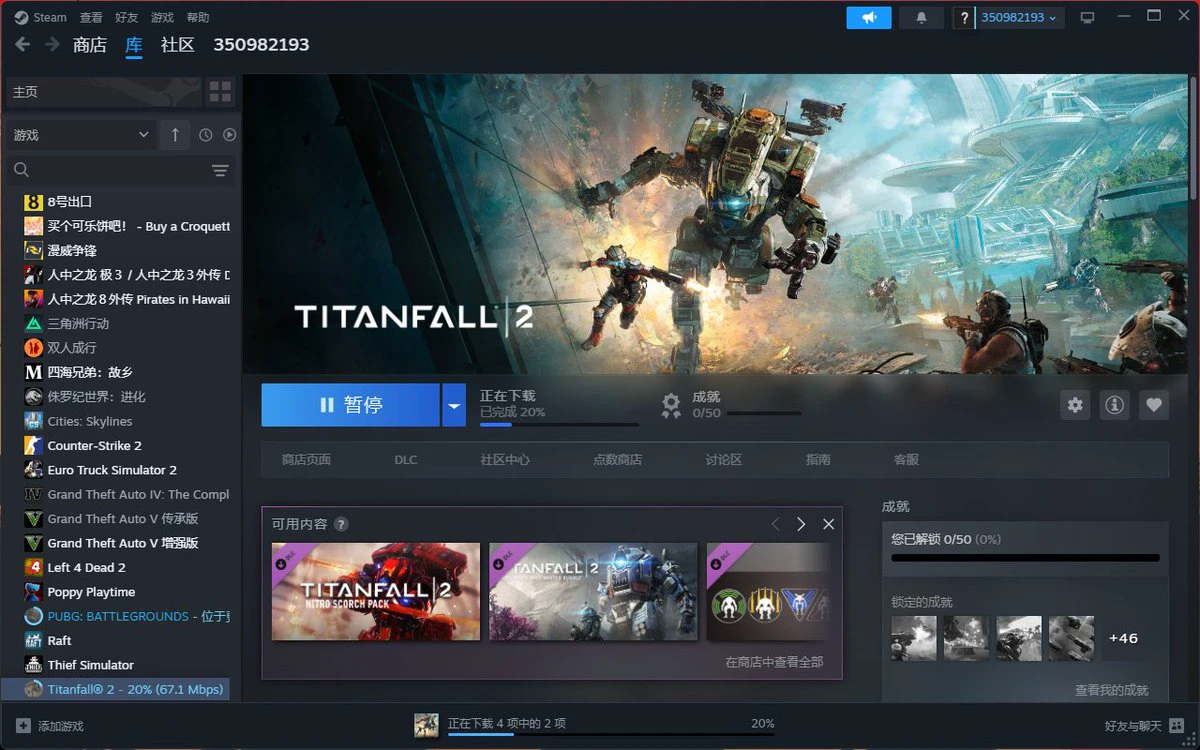Click the +46 locked achievements tile

(x=1123, y=638)
